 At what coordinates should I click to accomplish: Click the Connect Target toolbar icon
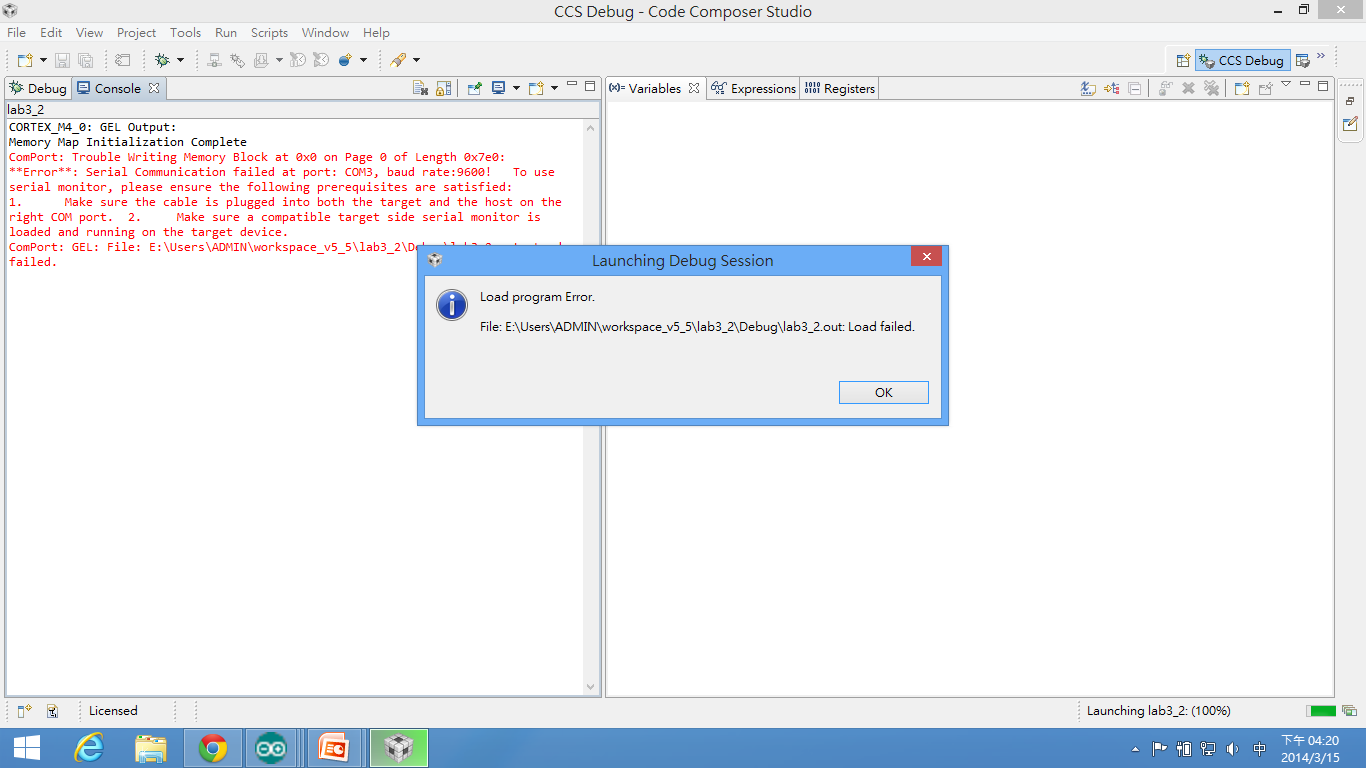(x=214, y=60)
